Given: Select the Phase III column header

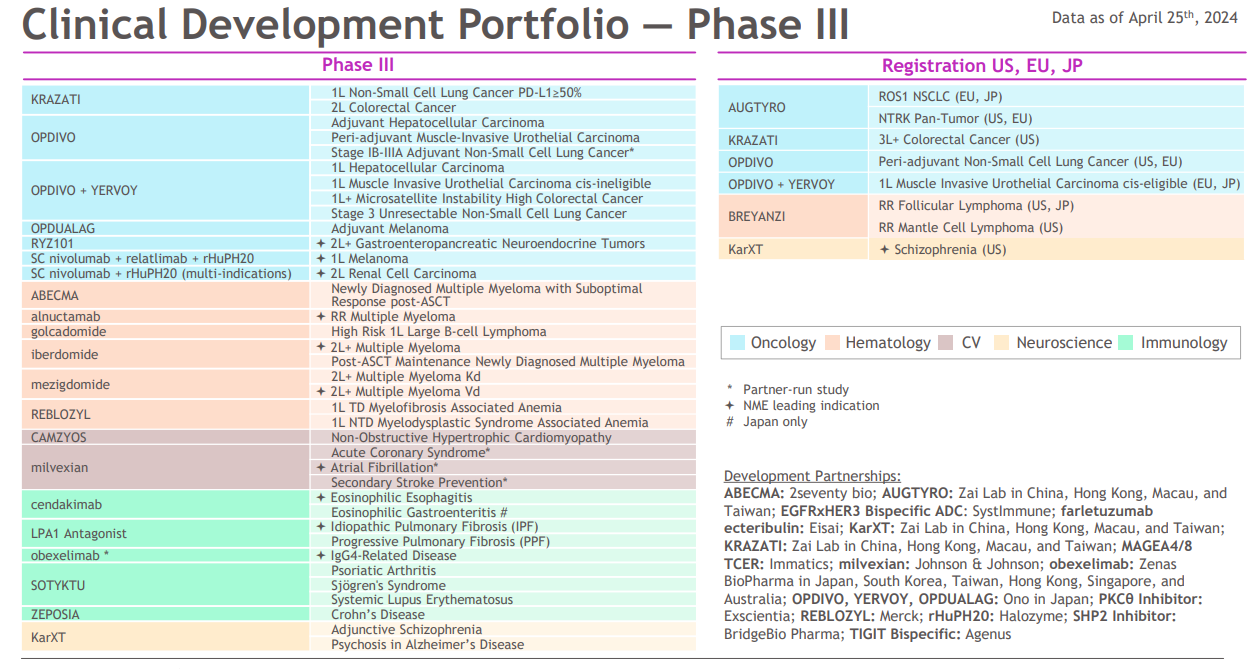Looking at the screenshot, I should click(358, 65).
